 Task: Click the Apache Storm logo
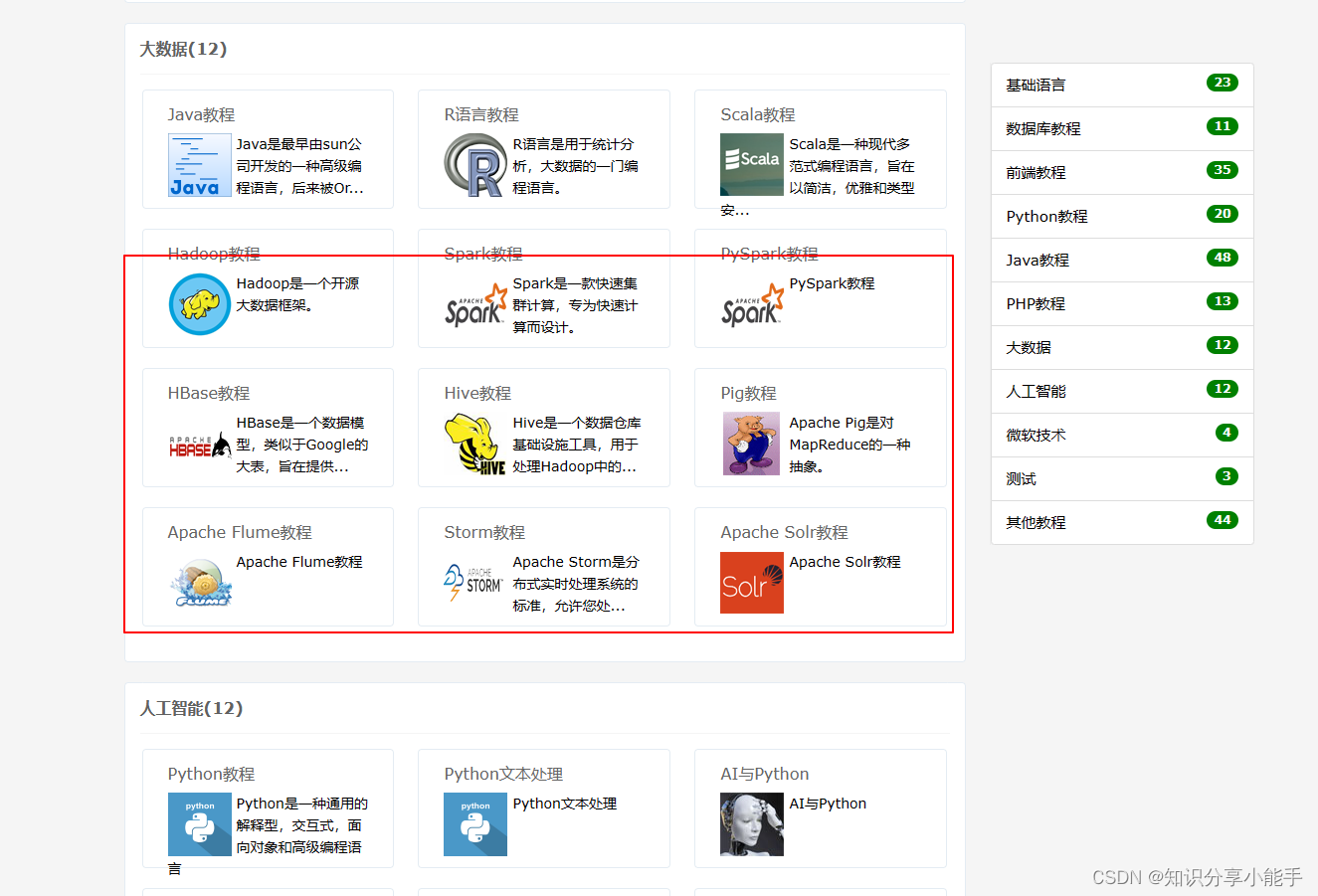[473, 583]
